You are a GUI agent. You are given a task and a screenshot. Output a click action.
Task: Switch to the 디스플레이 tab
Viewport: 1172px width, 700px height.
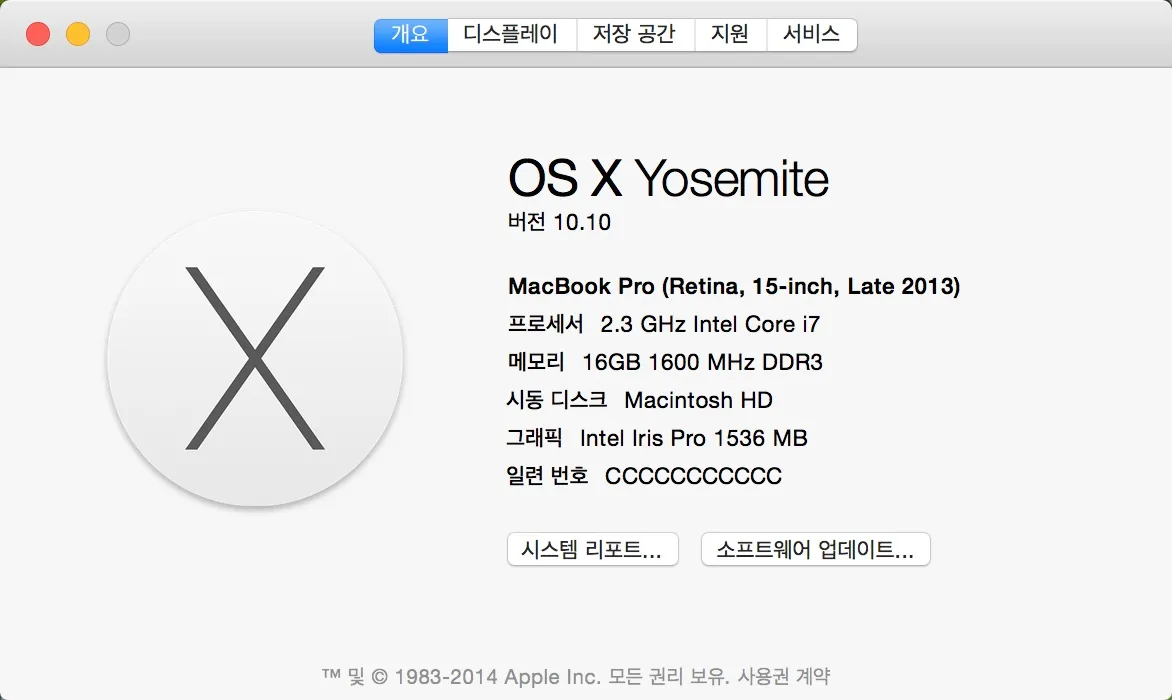tap(511, 34)
